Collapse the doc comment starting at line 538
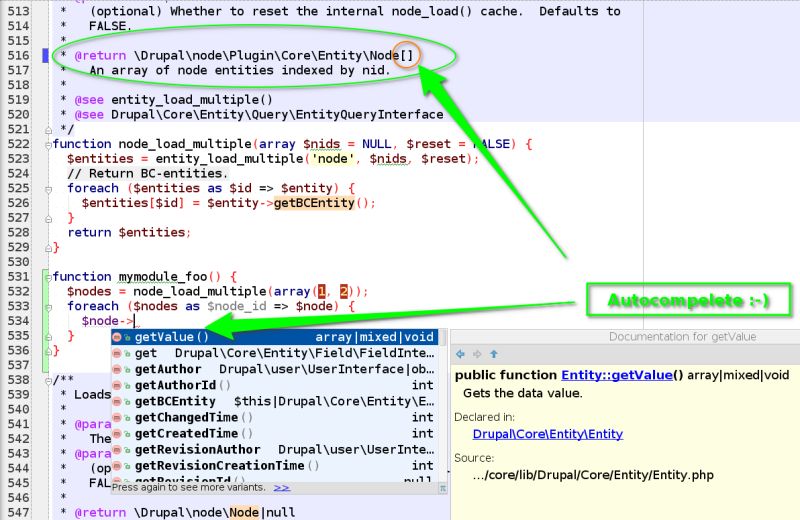 coord(48,380)
